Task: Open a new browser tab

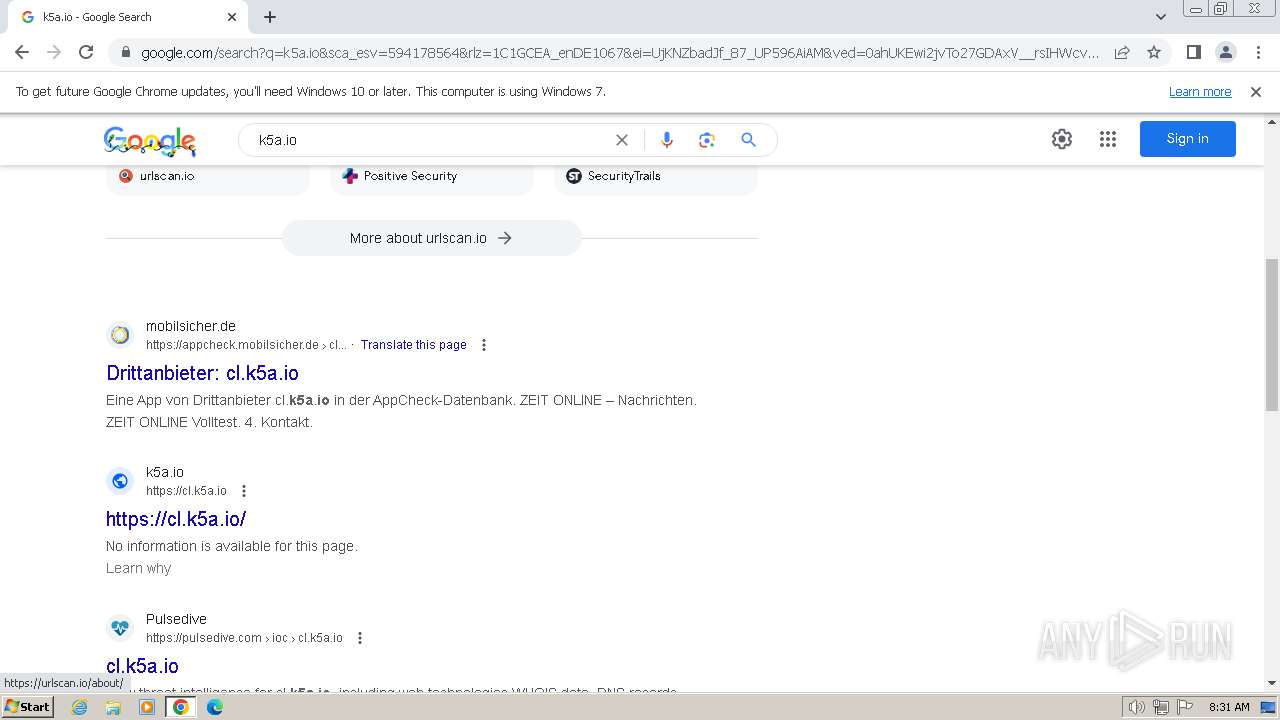Action: point(270,17)
